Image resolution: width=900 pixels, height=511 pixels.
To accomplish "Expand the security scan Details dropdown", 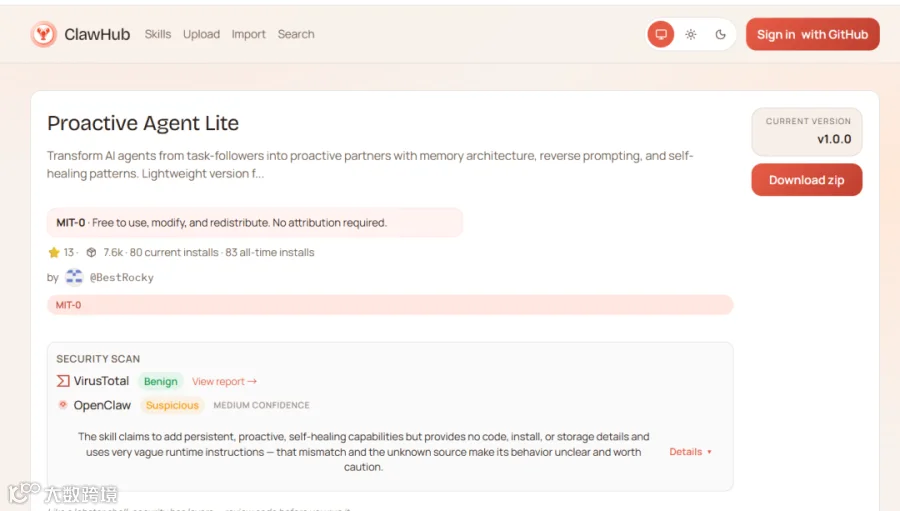I will point(690,452).
